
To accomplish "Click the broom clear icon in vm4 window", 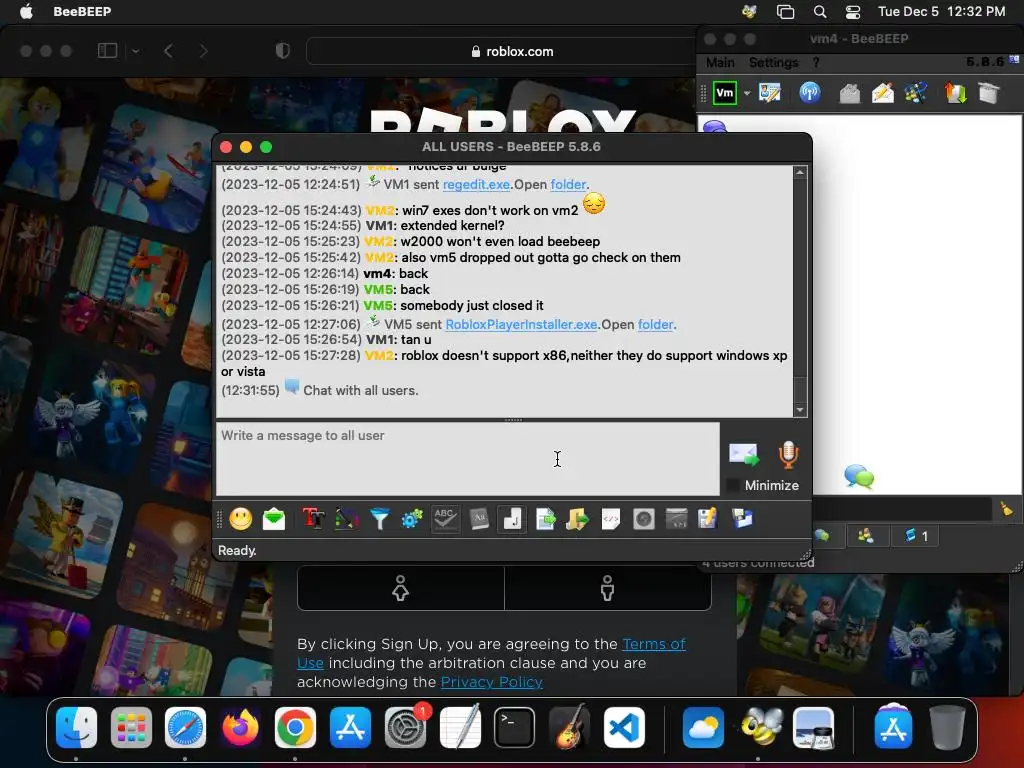I will click(x=1006, y=509).
